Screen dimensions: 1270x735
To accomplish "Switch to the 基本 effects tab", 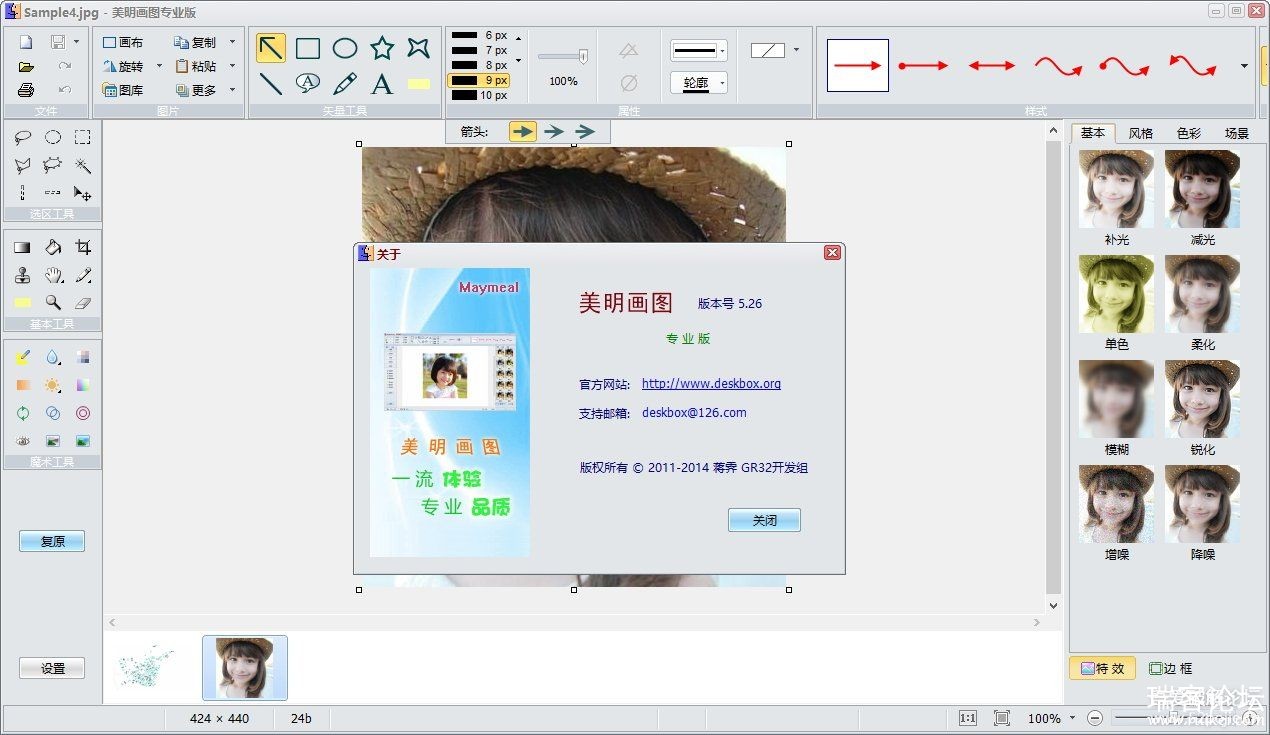I will click(x=1093, y=132).
